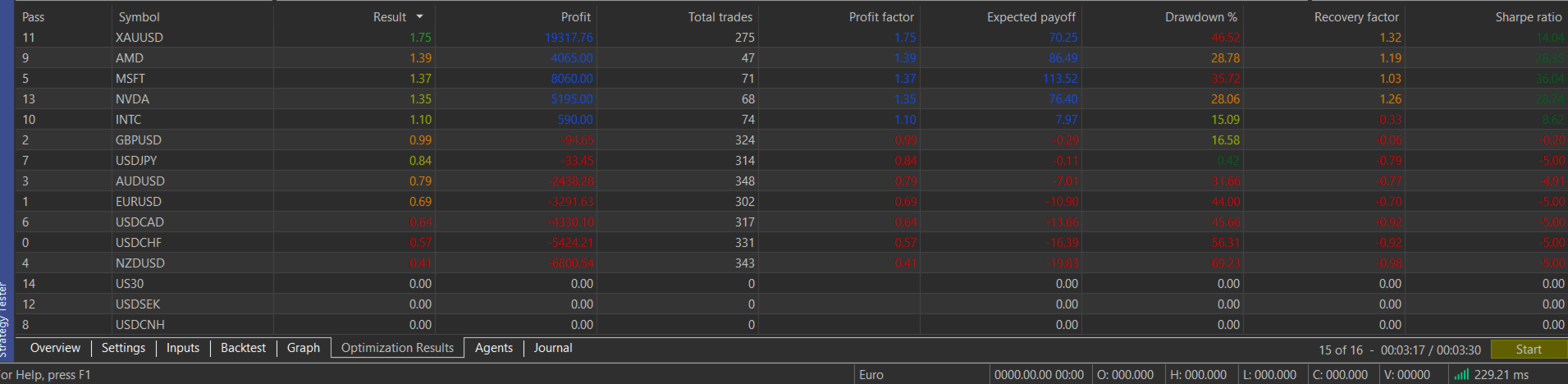Click the Strategy Tester side label
This screenshot has height=384, width=1568.
click(x=4, y=320)
